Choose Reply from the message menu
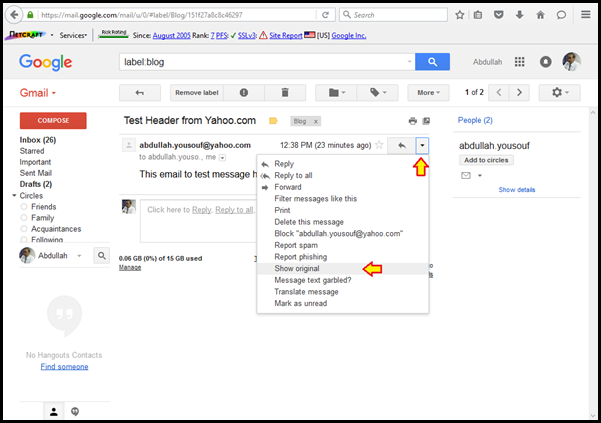This screenshot has height=423, width=601. (343, 164)
